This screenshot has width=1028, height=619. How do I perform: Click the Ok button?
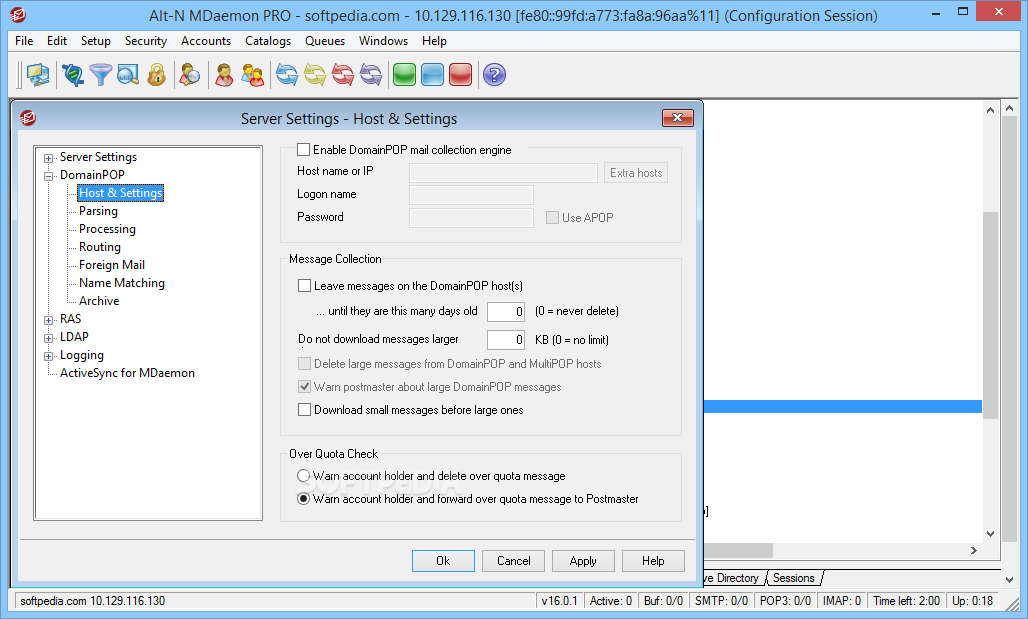pyautogui.click(x=443, y=561)
